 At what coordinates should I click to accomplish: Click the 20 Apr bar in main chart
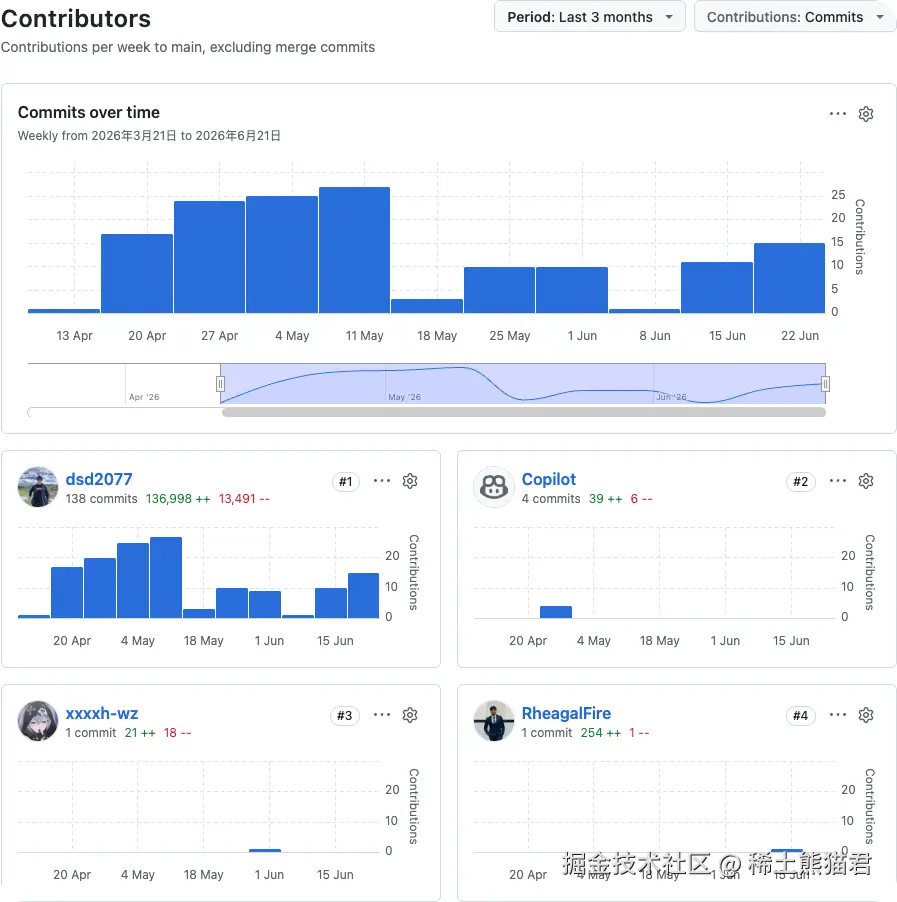(x=137, y=273)
